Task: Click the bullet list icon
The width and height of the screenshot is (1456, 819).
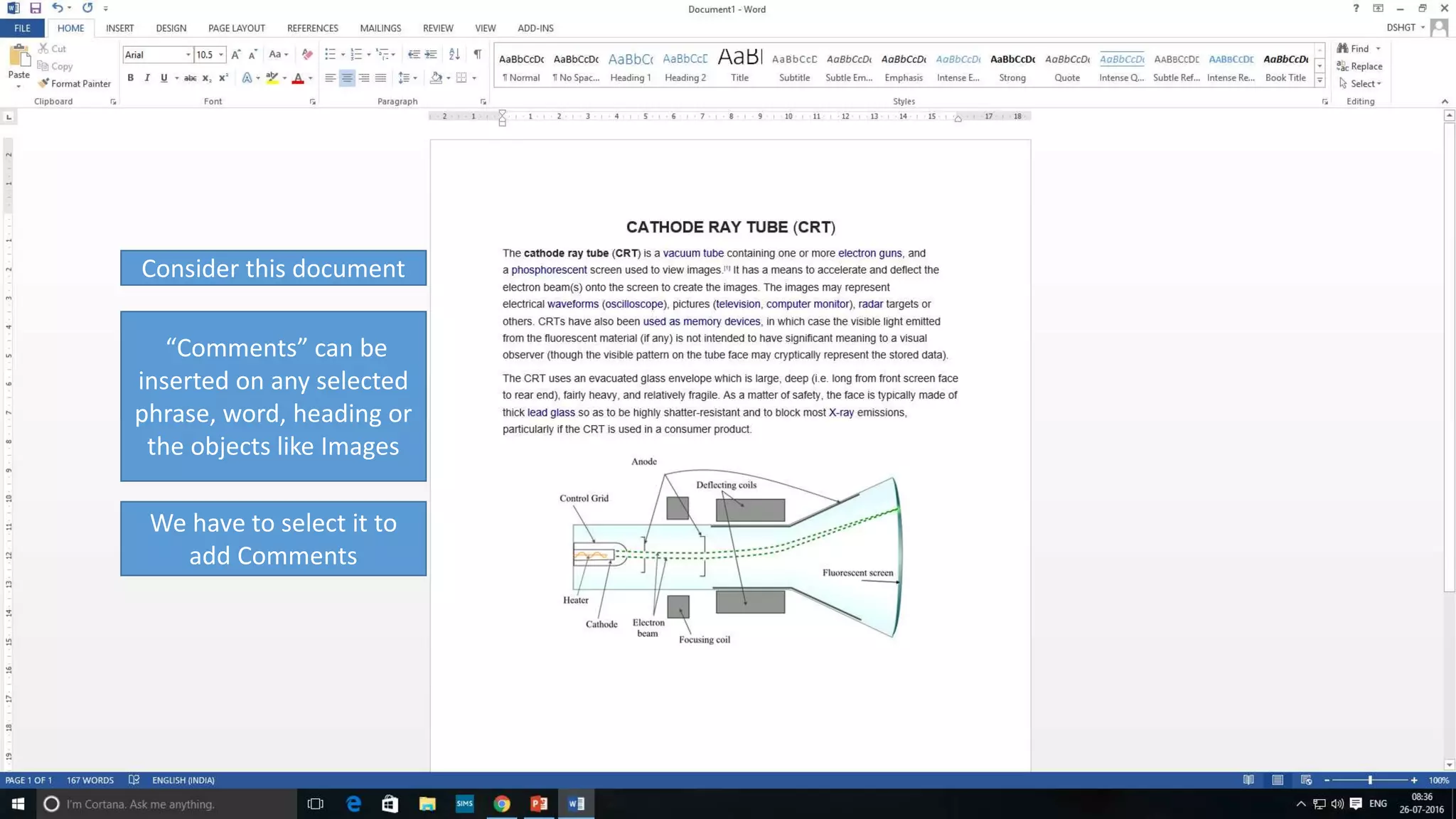Action: (330, 54)
